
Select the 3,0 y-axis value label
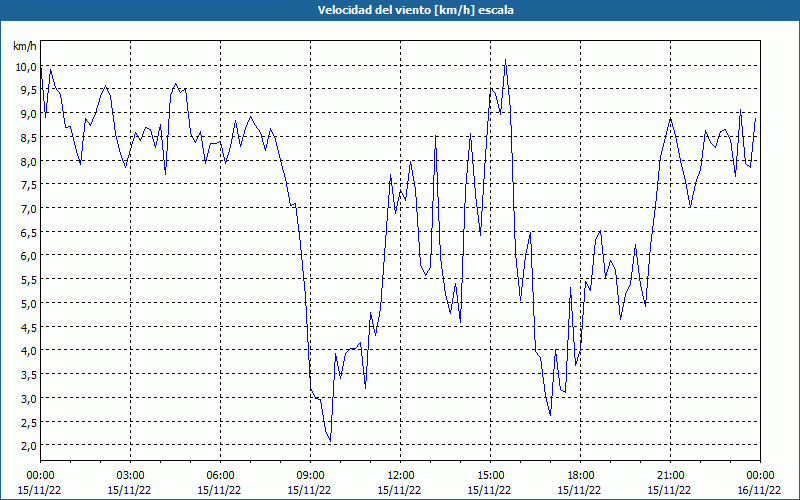tap(29, 398)
